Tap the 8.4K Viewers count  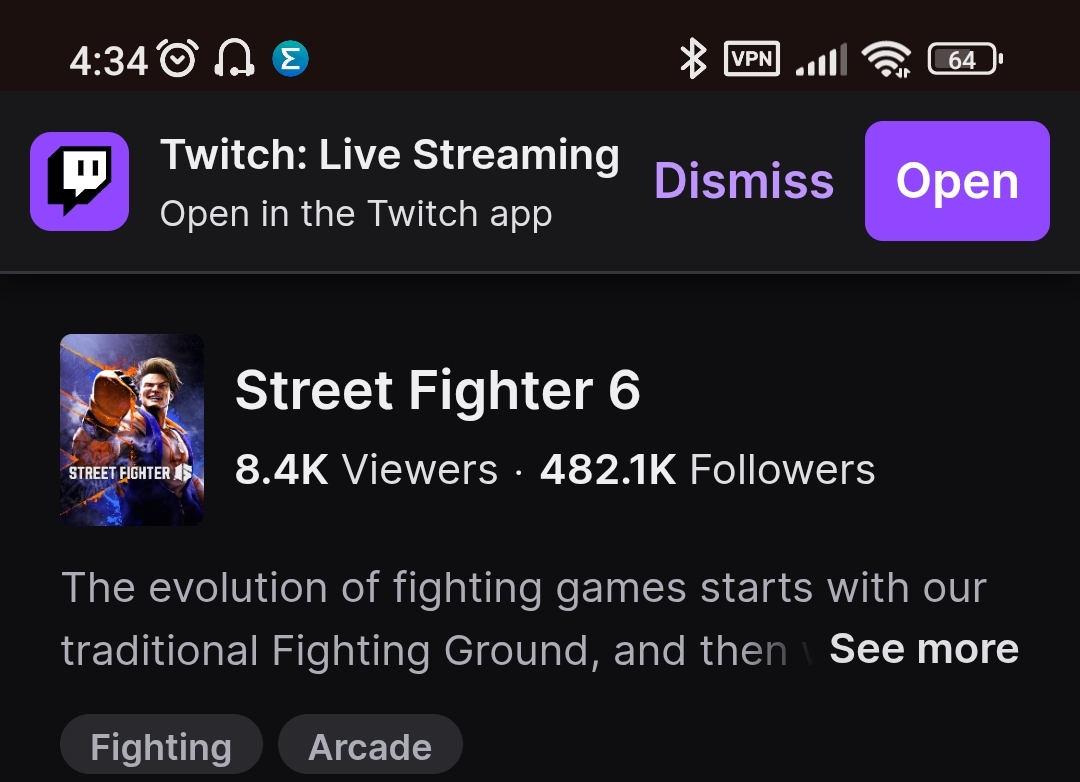point(366,469)
